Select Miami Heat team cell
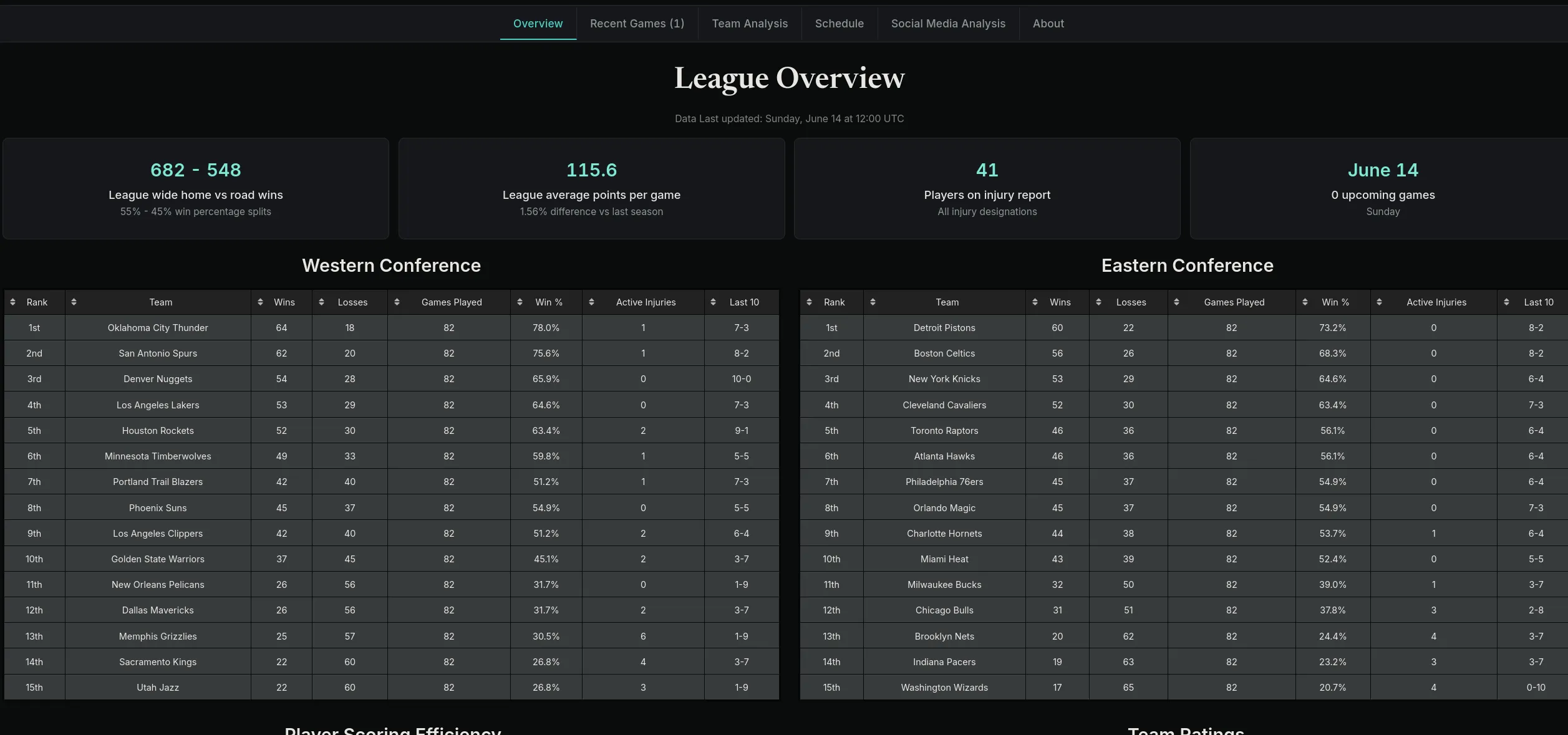 (x=944, y=559)
